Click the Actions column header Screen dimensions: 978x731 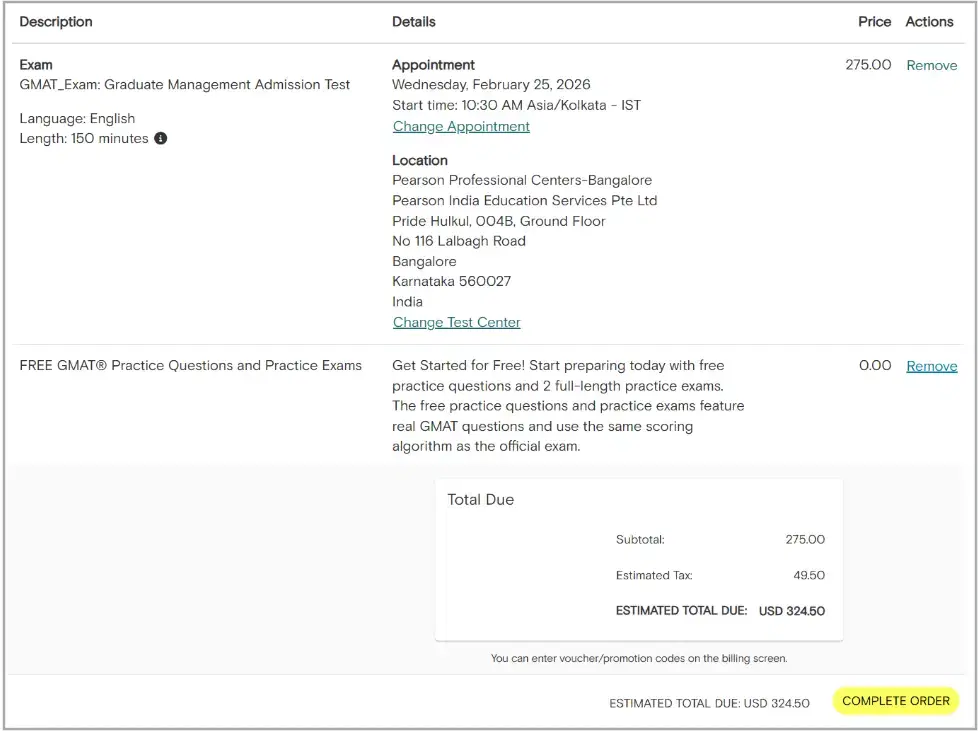(929, 21)
